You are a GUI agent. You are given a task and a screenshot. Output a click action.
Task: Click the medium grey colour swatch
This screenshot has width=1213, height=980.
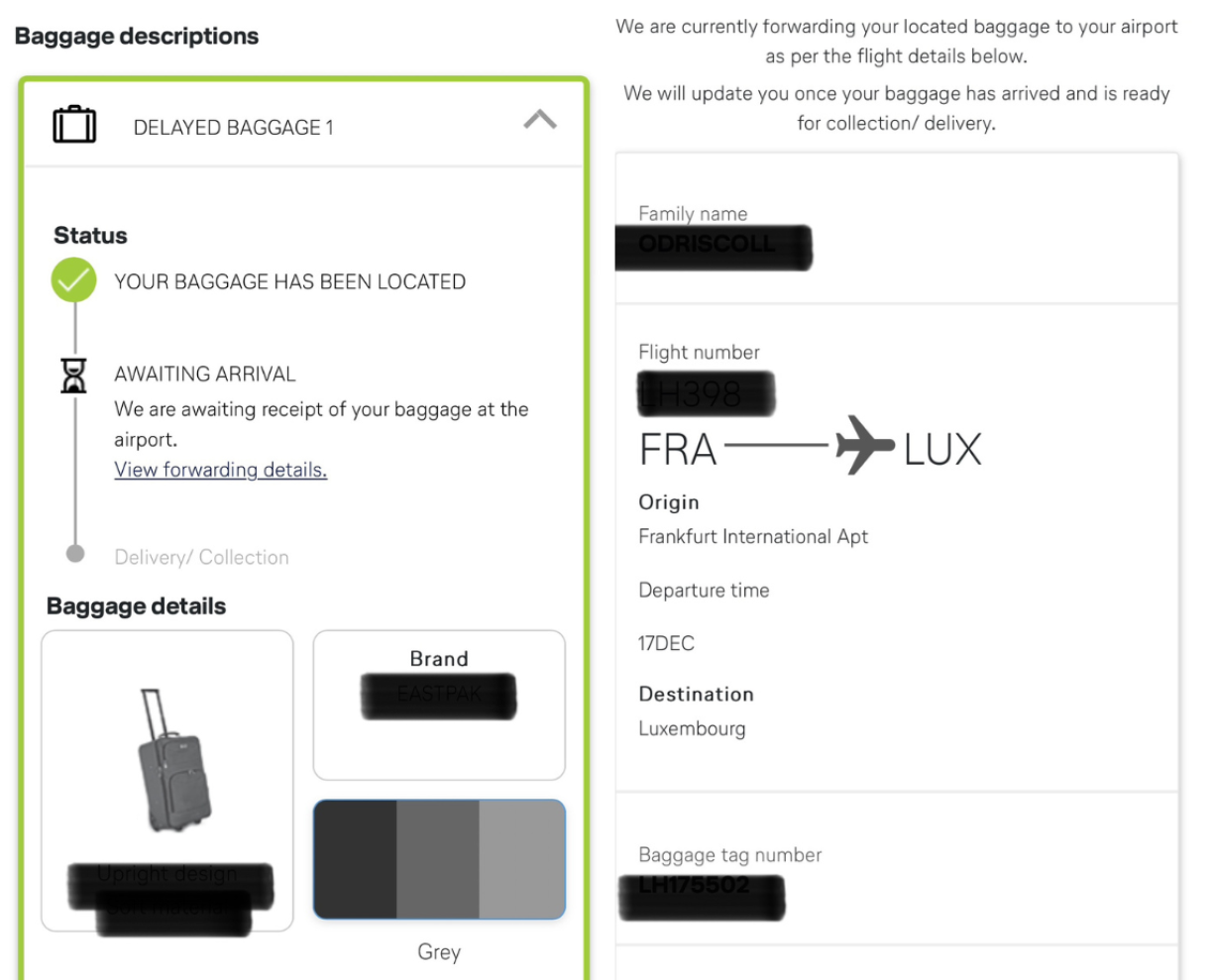pos(438,859)
